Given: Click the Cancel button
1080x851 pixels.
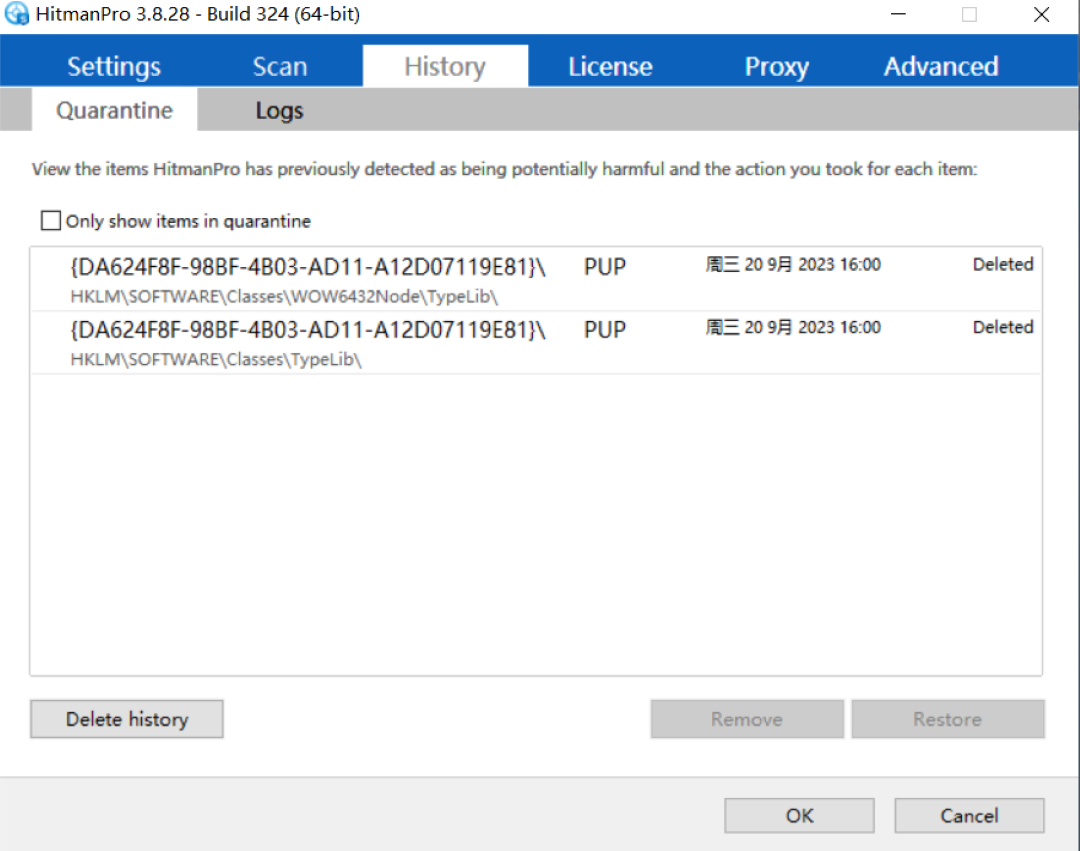Looking at the screenshot, I should (969, 816).
